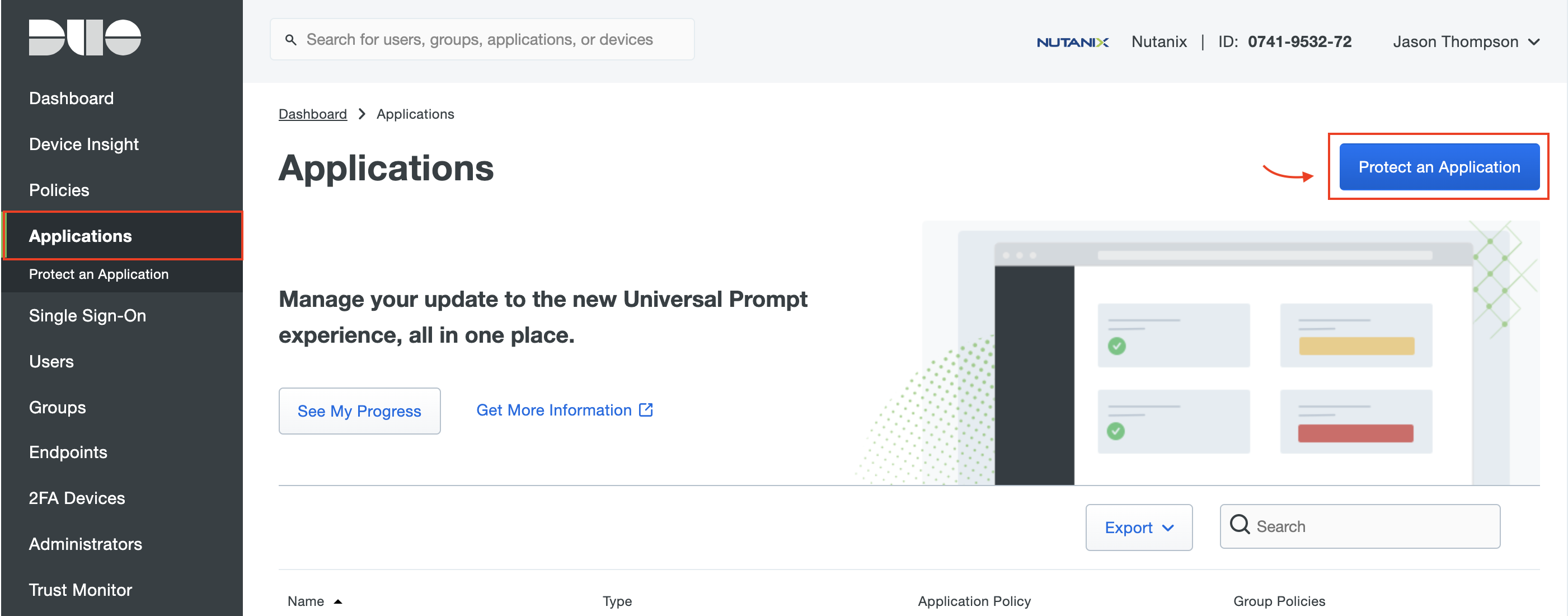Click the breadcrumb chevron after Dashboard
The image size is (1568, 616).
362,113
